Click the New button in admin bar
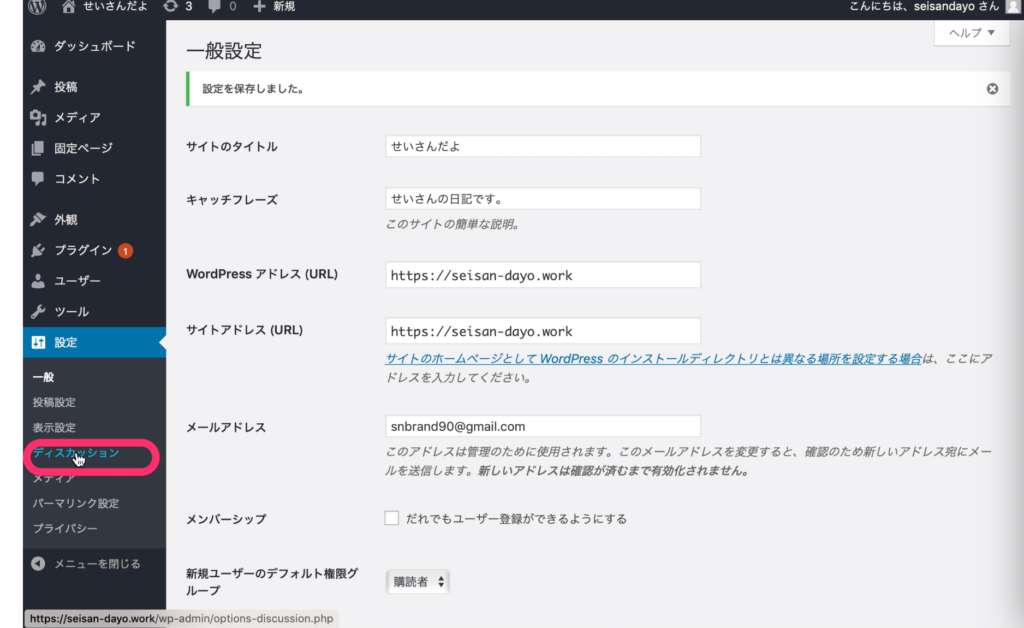Screen dimensions: 1024x628 click(274, 7)
